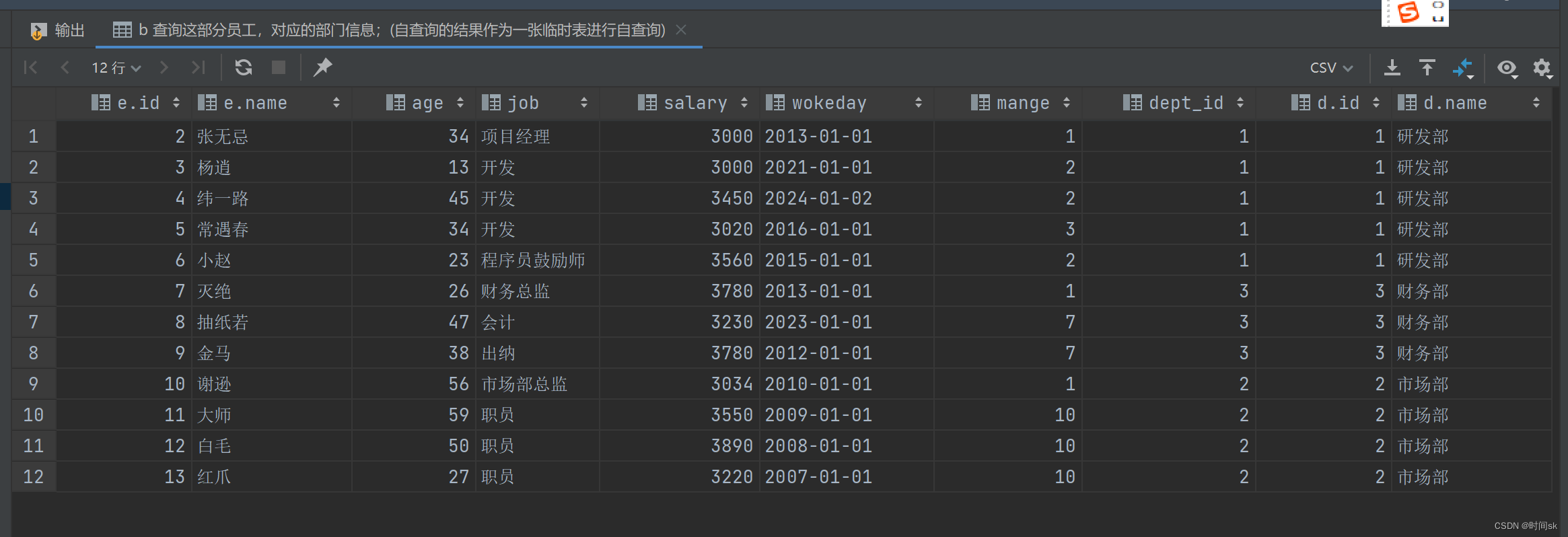The width and height of the screenshot is (1568, 537).
Task: Select the cell 杨逍
Action: click(272, 168)
